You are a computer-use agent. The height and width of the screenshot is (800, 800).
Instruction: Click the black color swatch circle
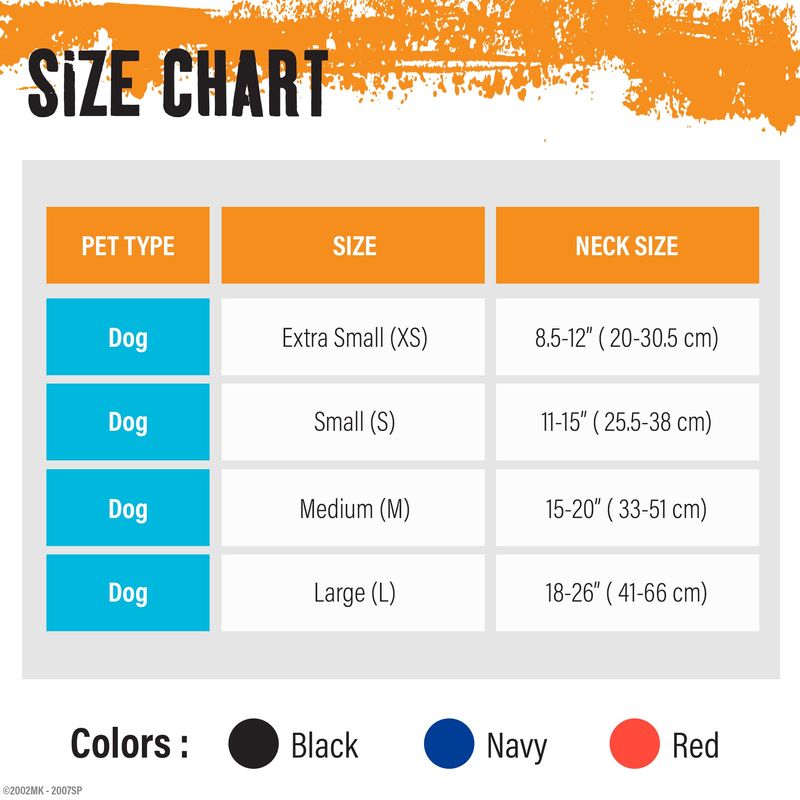(x=253, y=745)
